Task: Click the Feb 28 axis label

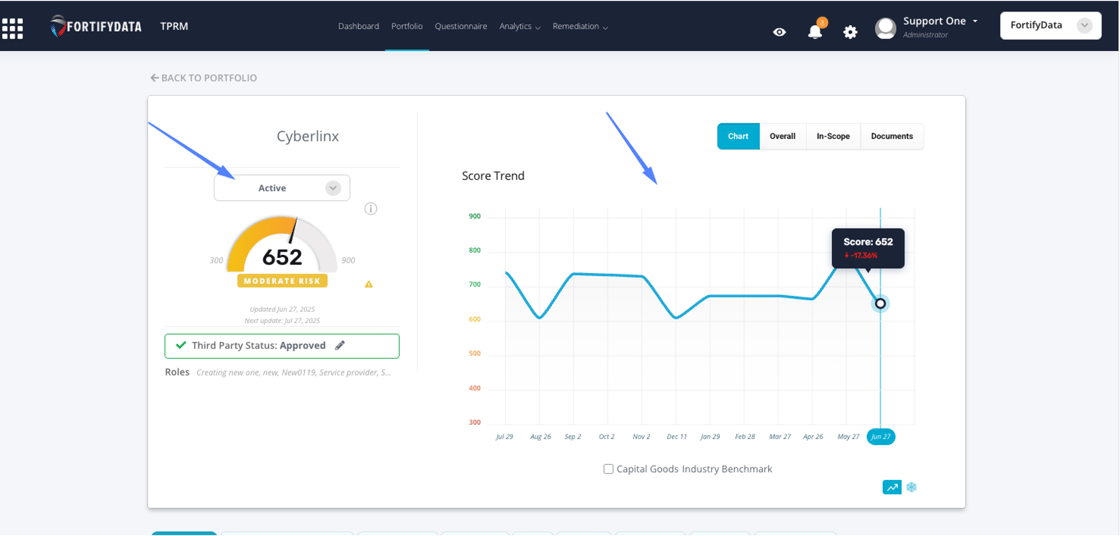Action: [745, 437]
